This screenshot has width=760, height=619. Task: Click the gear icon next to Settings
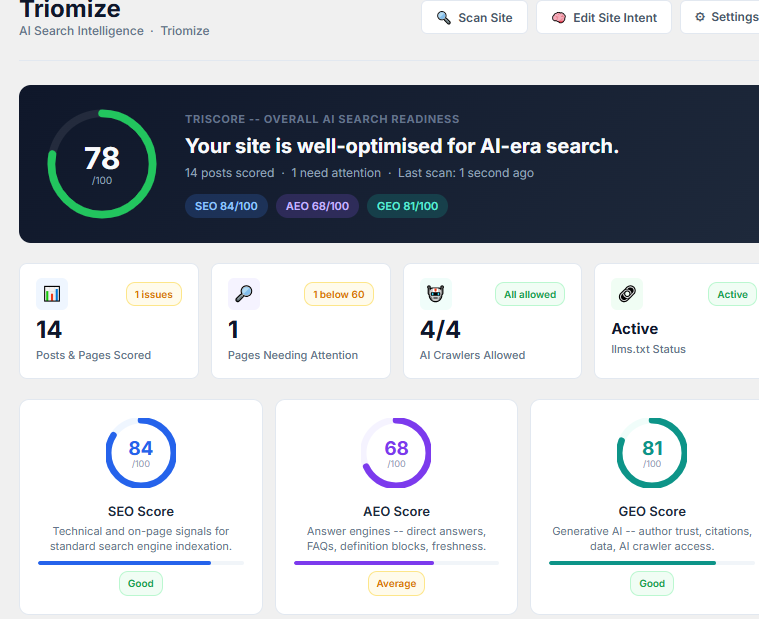click(699, 17)
